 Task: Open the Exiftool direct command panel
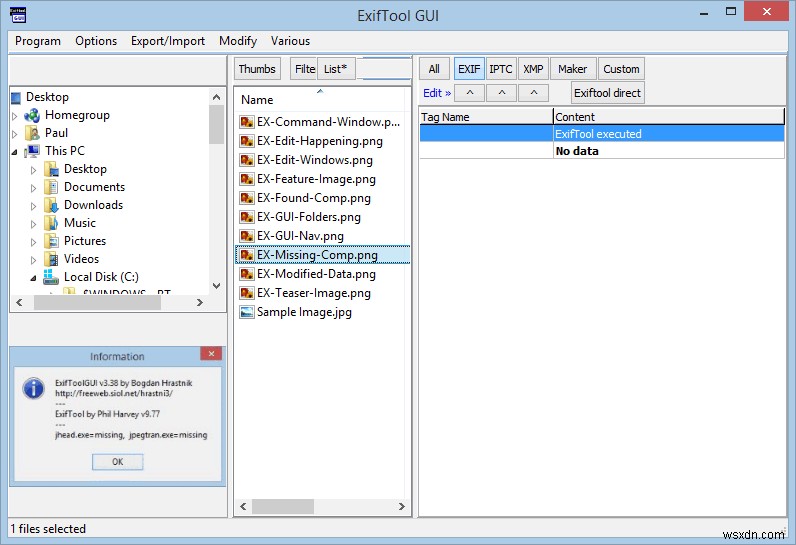[607, 93]
